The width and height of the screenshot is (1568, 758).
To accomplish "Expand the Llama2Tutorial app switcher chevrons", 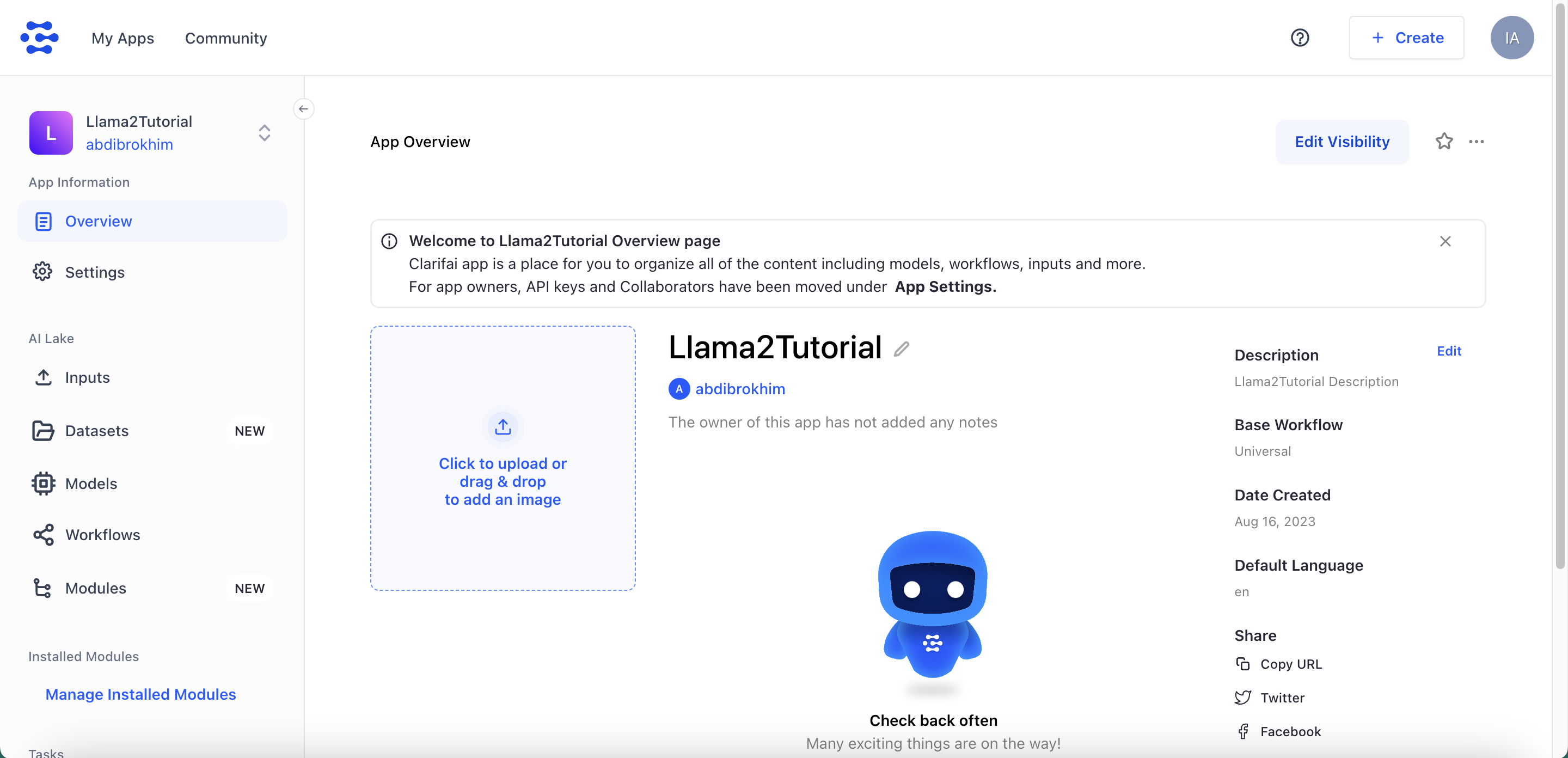I will tap(264, 133).
